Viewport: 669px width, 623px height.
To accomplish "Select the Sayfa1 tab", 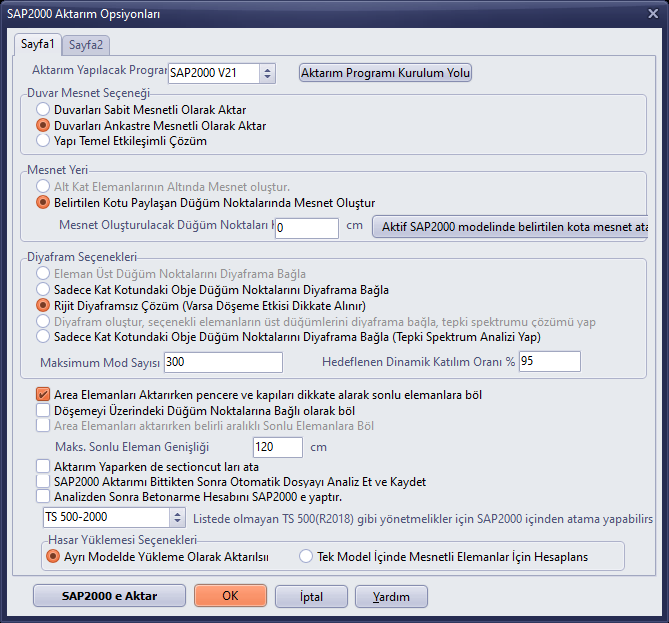I will tap(38, 44).
